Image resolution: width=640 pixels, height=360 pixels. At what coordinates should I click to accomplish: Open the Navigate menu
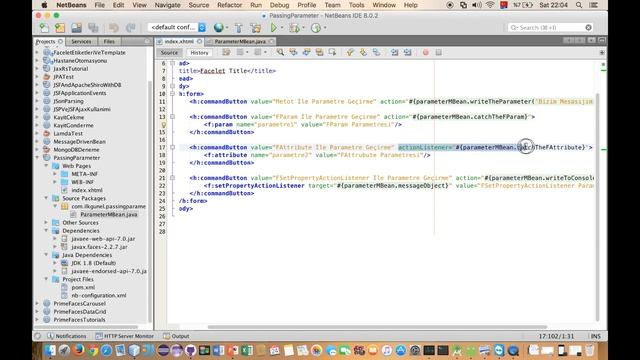click(x=167, y=5)
